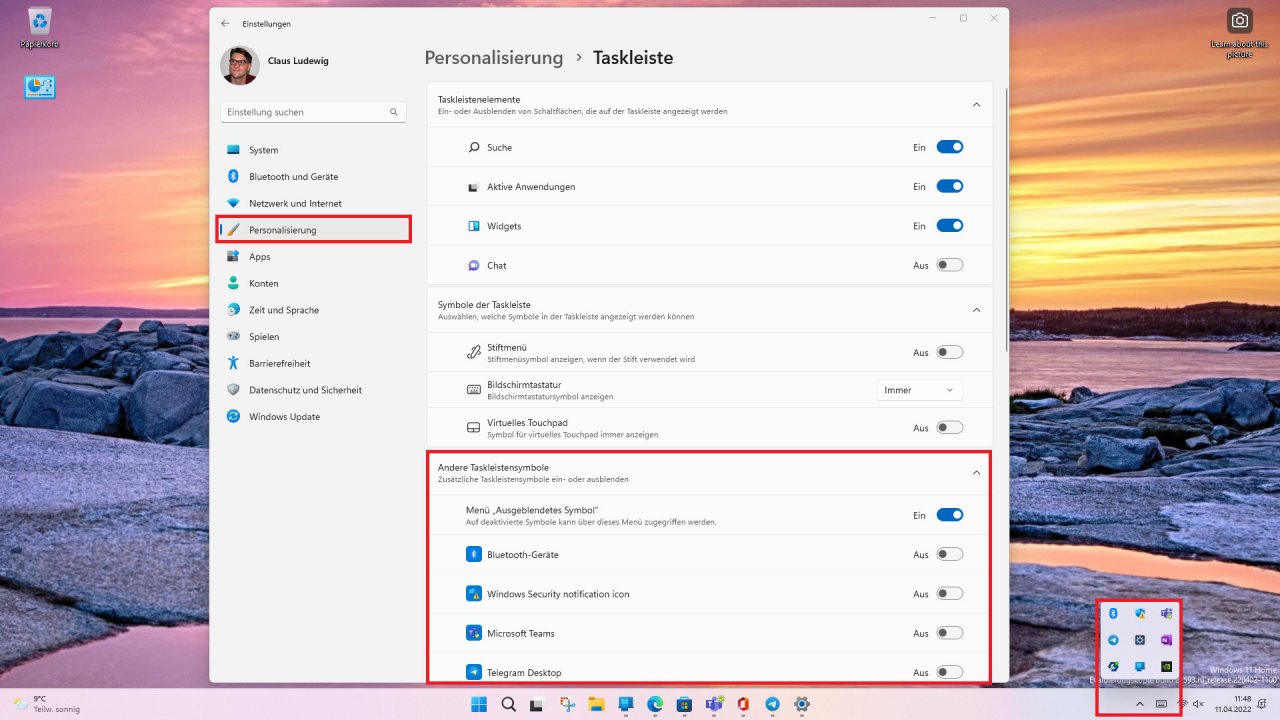Screen dimensions: 1280x720
Task: Open Microsoft Edge from the taskbar
Action: (x=655, y=704)
